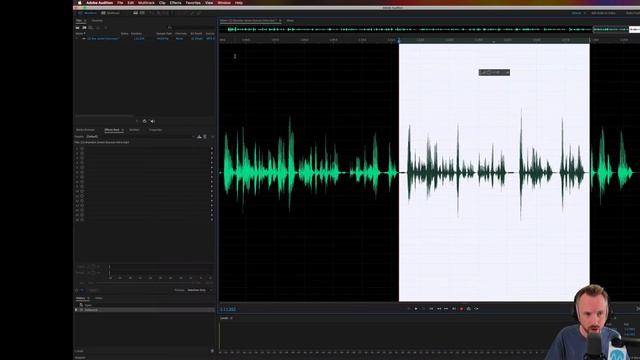Open the File menu
640x360 pixels.
click(120, 2)
